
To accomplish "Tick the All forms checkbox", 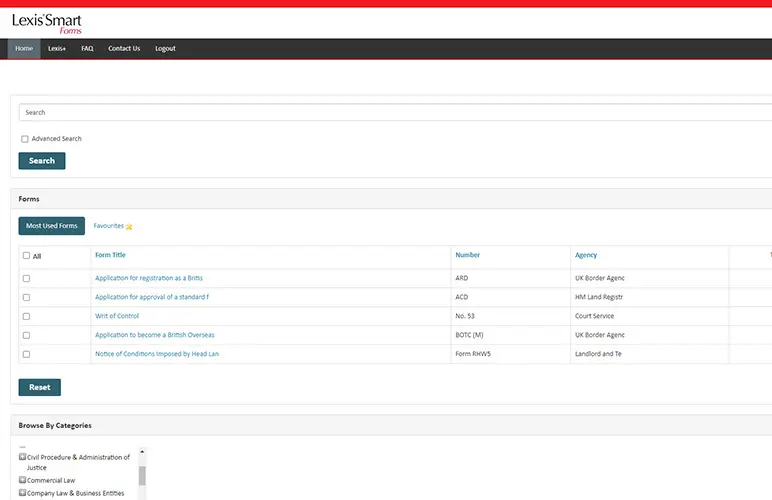I will [27, 256].
